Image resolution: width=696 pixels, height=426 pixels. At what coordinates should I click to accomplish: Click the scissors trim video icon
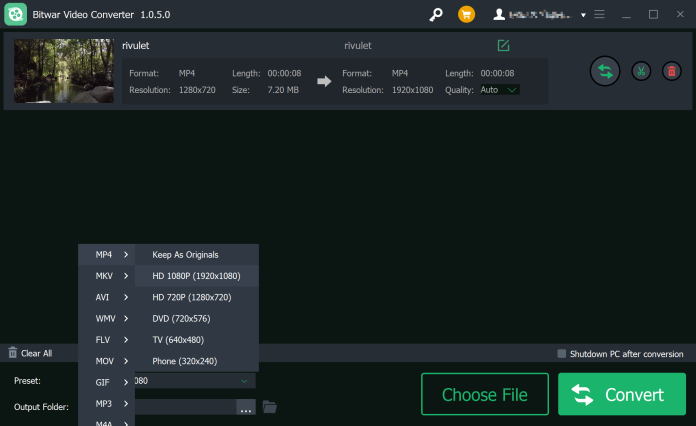pyautogui.click(x=641, y=70)
